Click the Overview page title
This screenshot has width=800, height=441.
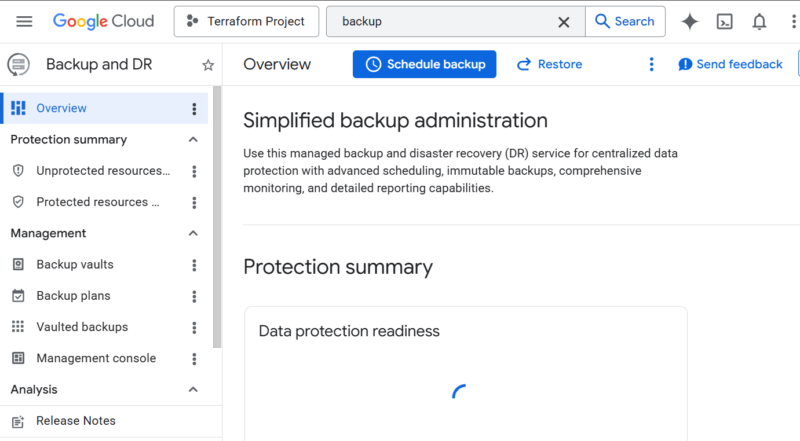pyautogui.click(x=277, y=64)
